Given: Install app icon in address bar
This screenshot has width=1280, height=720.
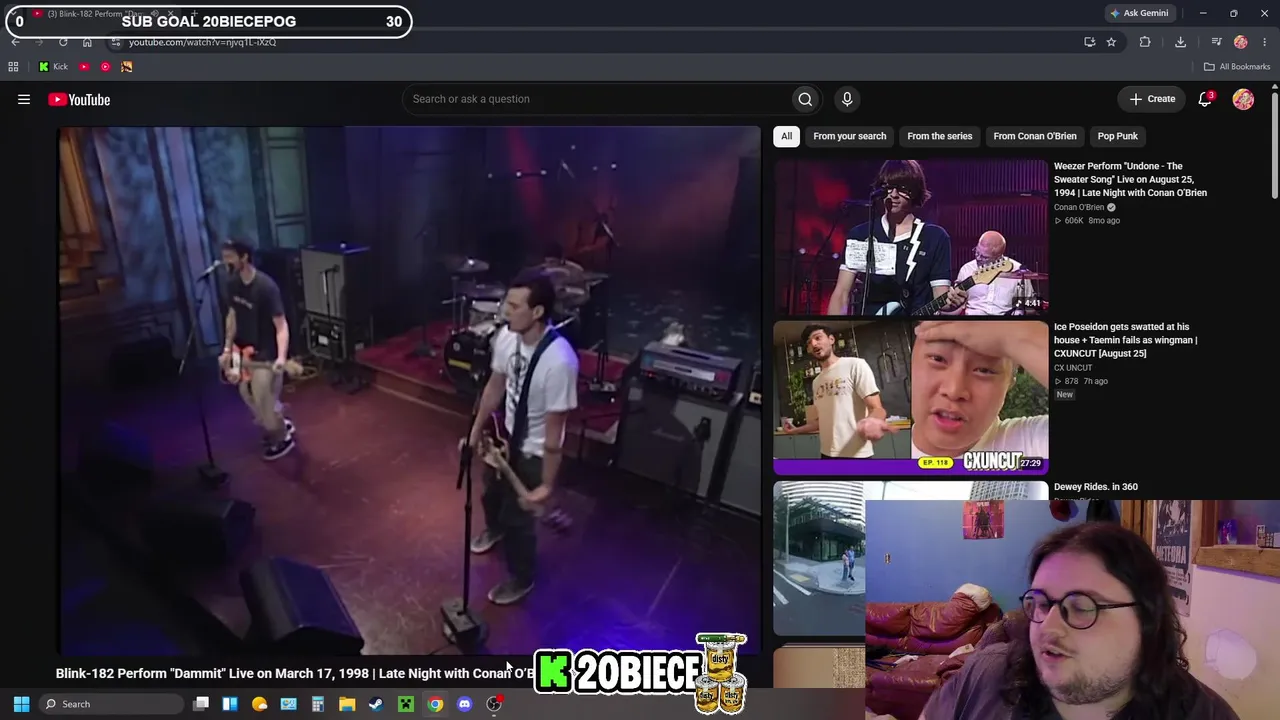Looking at the screenshot, I should [1090, 42].
